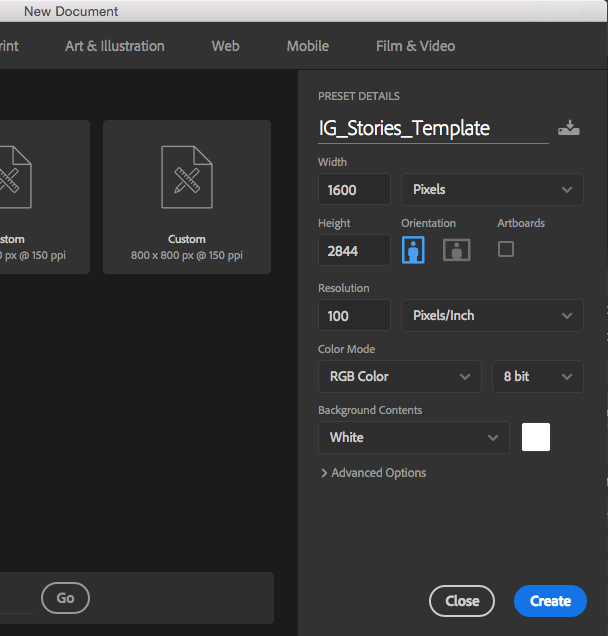Screen dimensions: 608x636
Task: Click the Create button
Action: tap(550, 601)
